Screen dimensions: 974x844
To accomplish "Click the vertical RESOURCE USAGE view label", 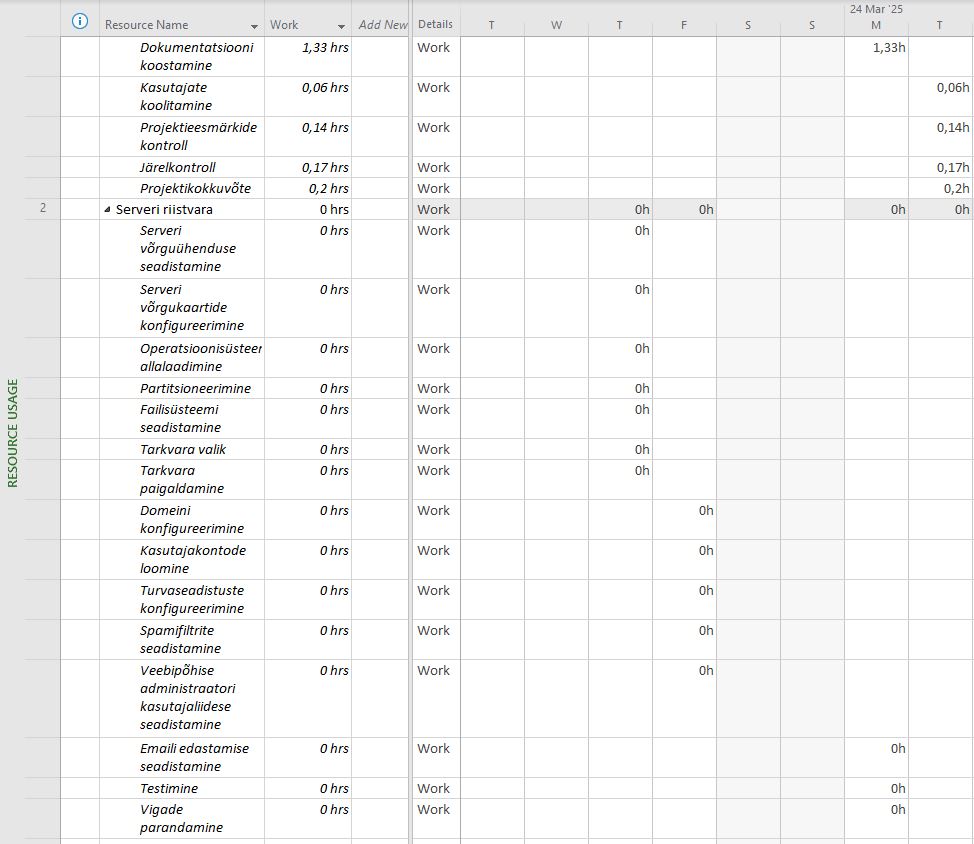I will coord(13,432).
